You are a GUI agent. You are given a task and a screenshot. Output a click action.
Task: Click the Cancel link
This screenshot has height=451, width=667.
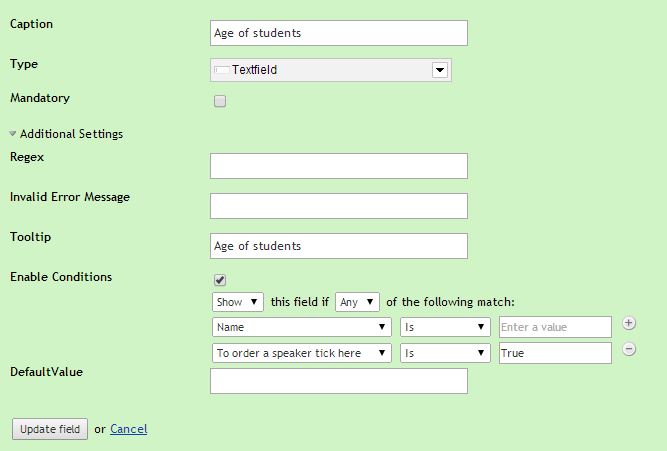point(128,429)
